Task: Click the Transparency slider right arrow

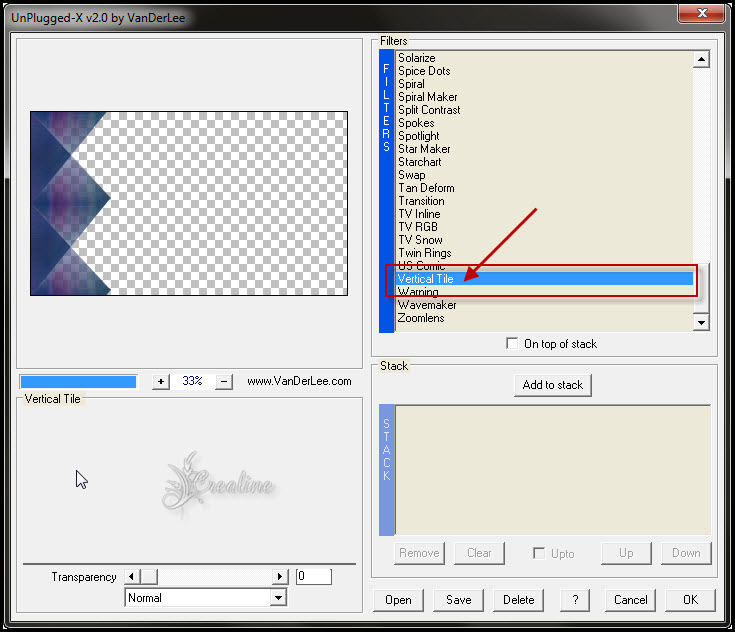Action: [280, 577]
